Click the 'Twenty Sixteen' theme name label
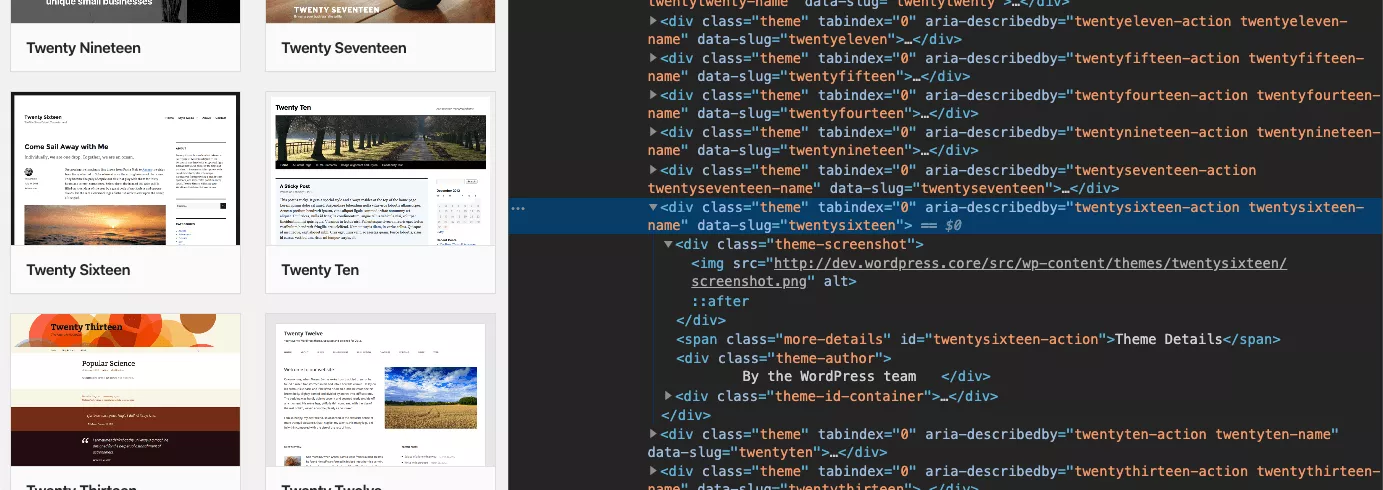 click(78, 270)
